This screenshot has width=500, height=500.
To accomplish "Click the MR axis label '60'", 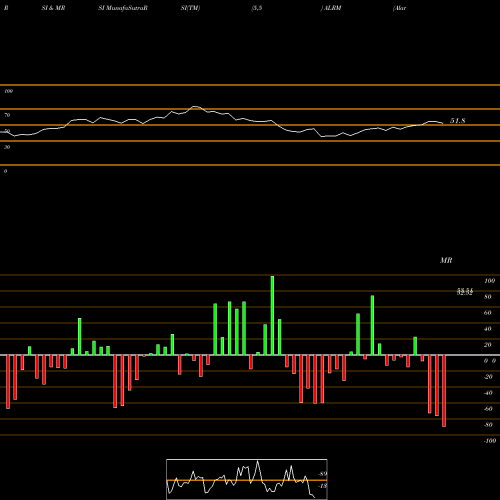I will (487, 313).
